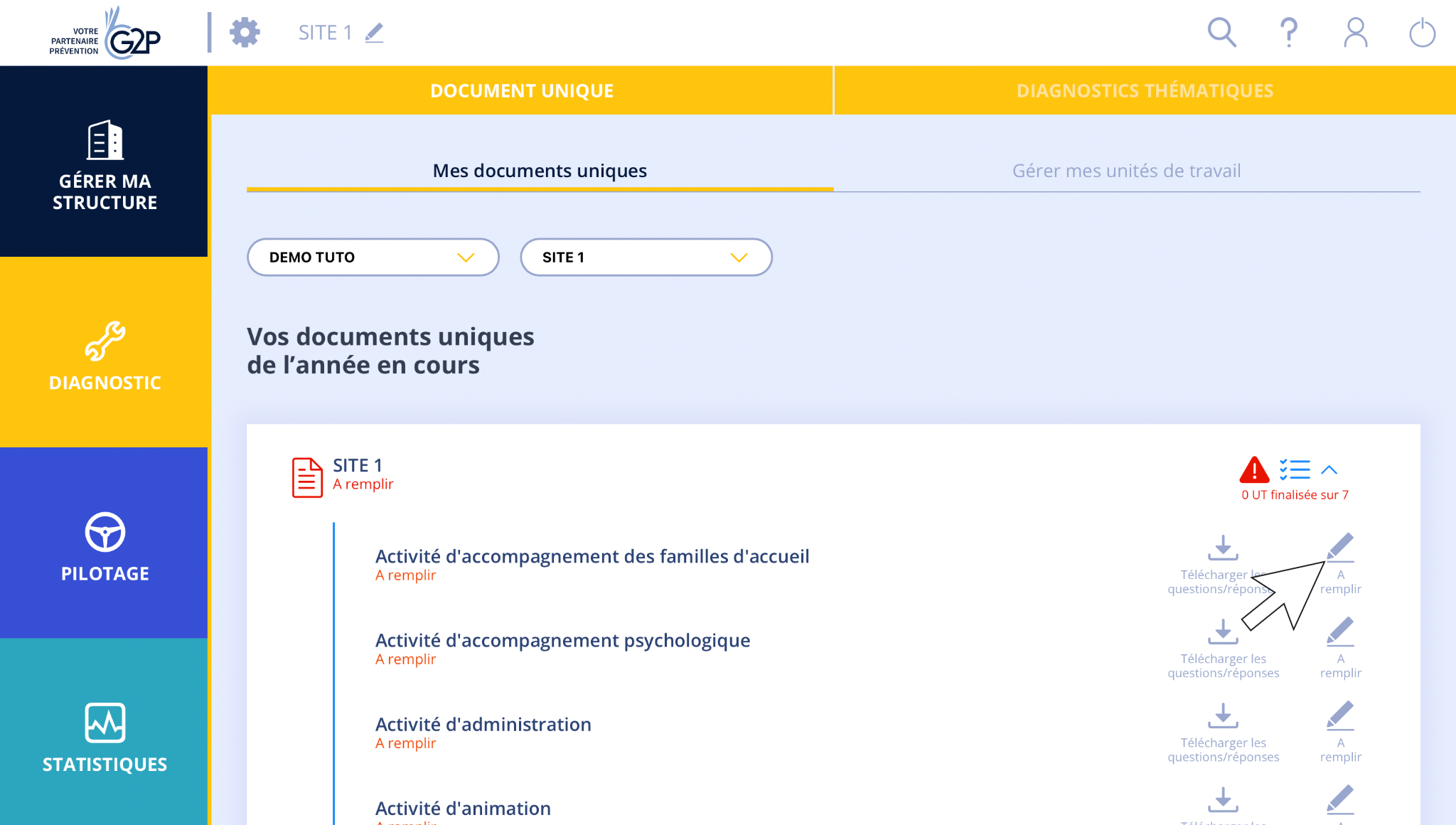Click the Activité d'animation link
Viewport: 1456px width, 825px height.
tap(463, 808)
